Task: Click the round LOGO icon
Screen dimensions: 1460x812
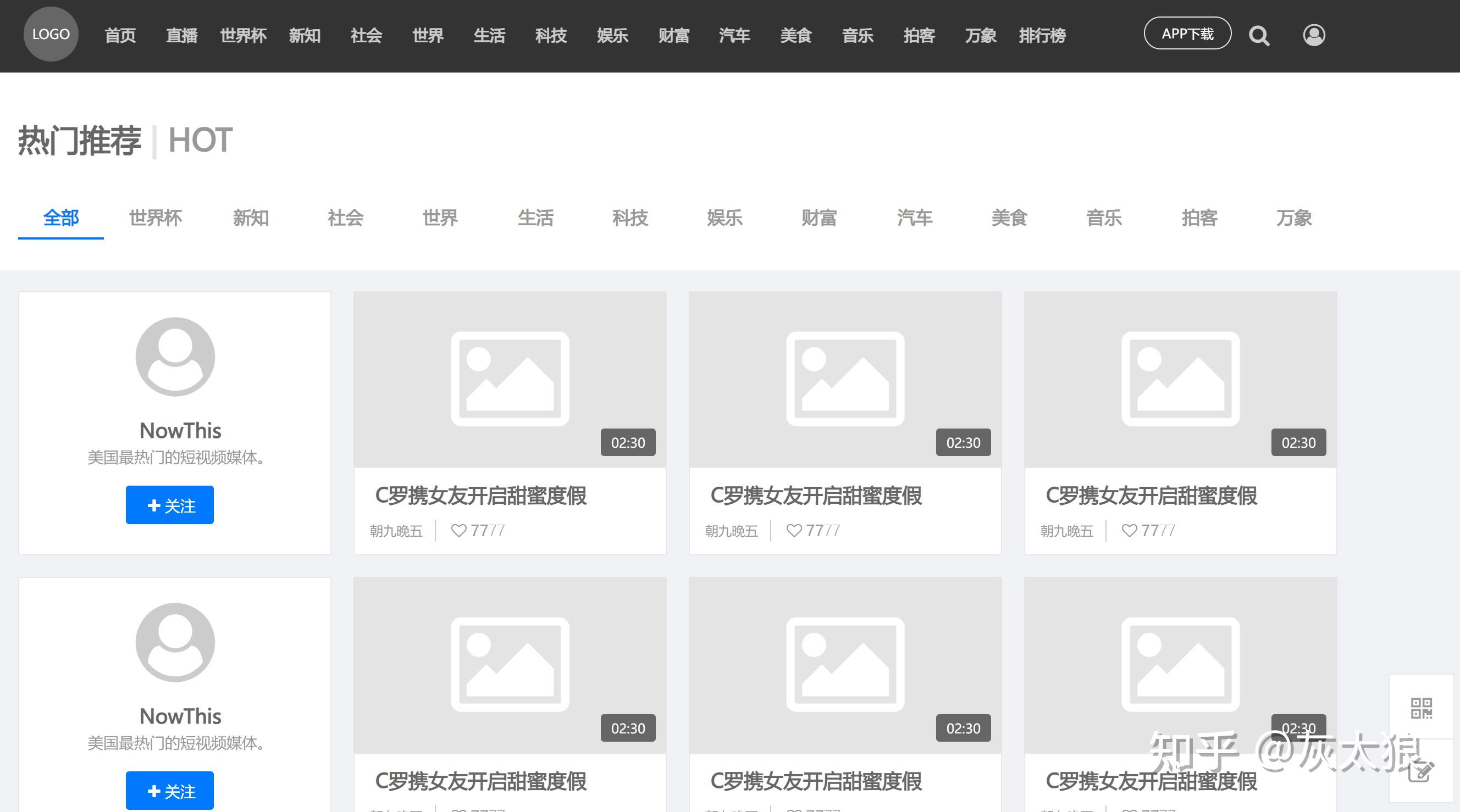Action: tap(51, 34)
